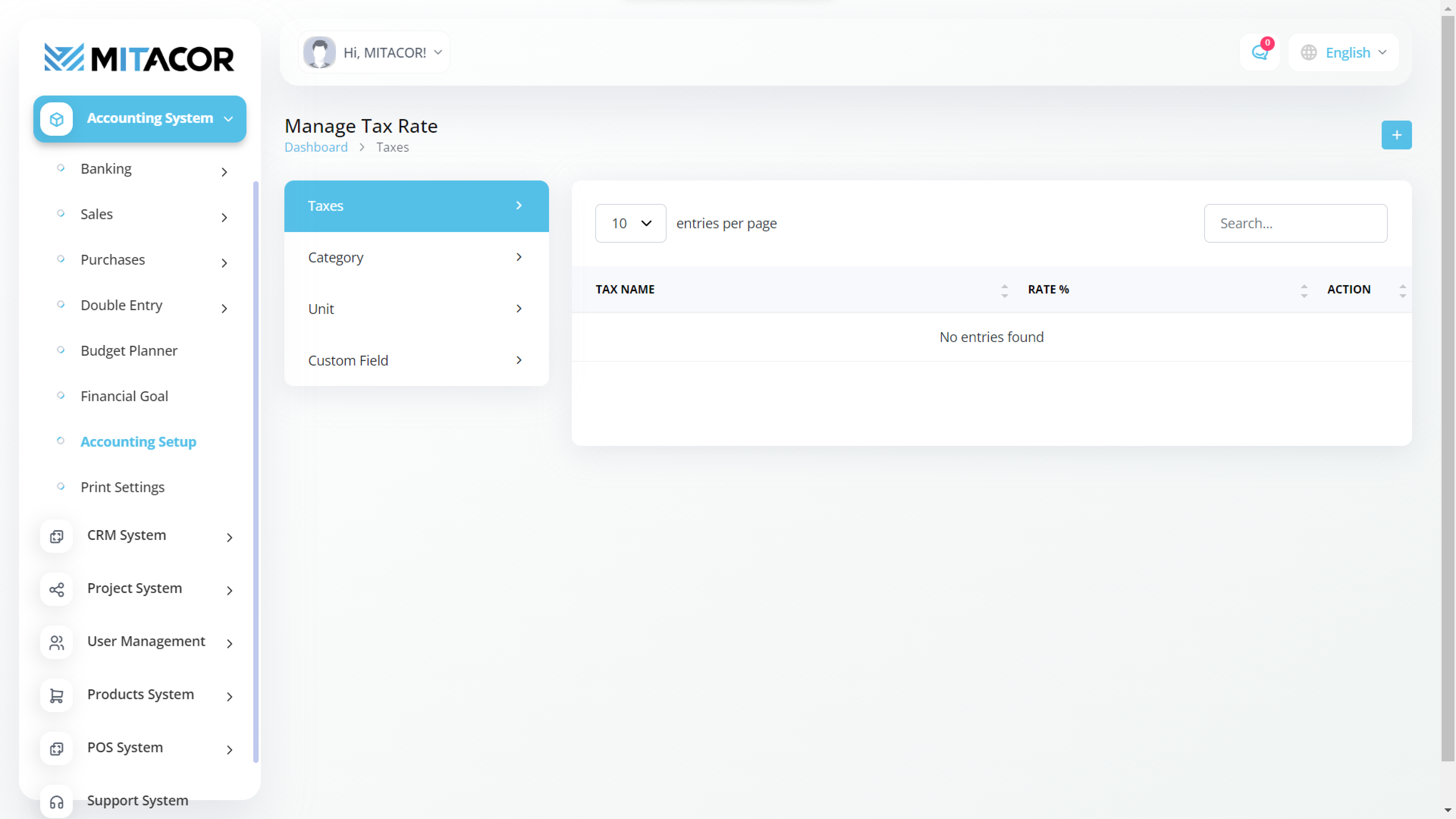Open Print Settings in sidebar
The width and height of the screenshot is (1456, 819).
coord(122,486)
